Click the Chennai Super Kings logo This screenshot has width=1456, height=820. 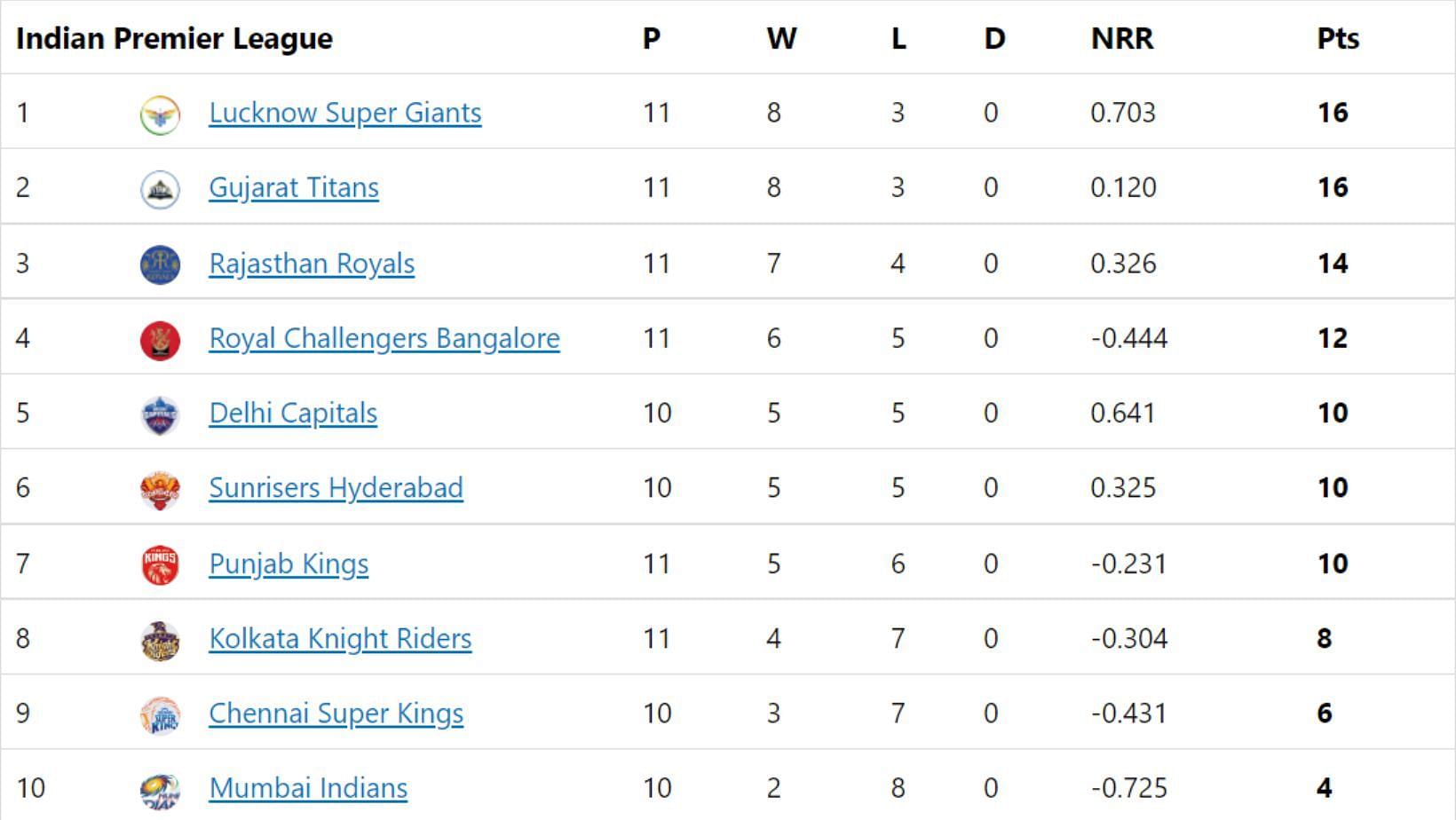pos(160,714)
